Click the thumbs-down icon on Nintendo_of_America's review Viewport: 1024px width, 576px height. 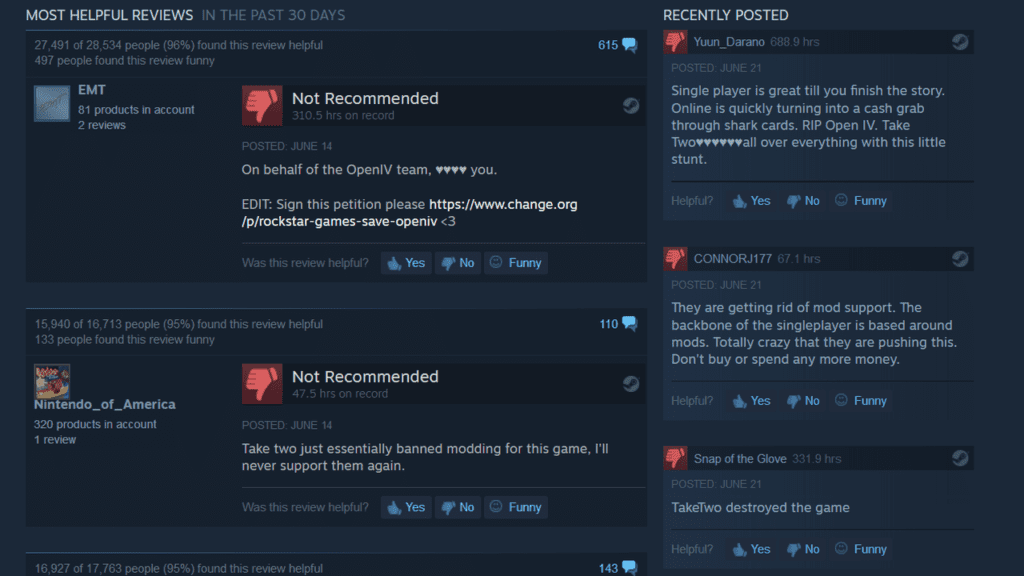(262, 384)
